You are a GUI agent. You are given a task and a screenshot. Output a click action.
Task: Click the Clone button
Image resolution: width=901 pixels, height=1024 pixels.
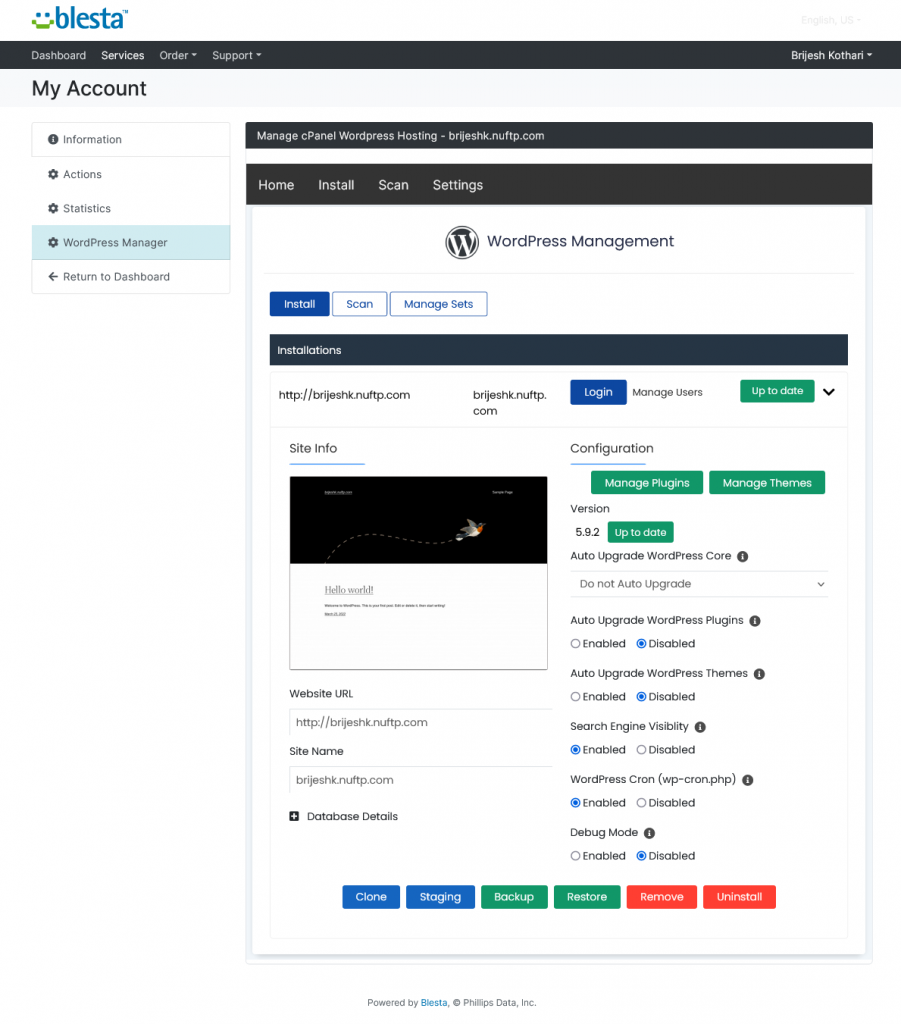coord(371,897)
